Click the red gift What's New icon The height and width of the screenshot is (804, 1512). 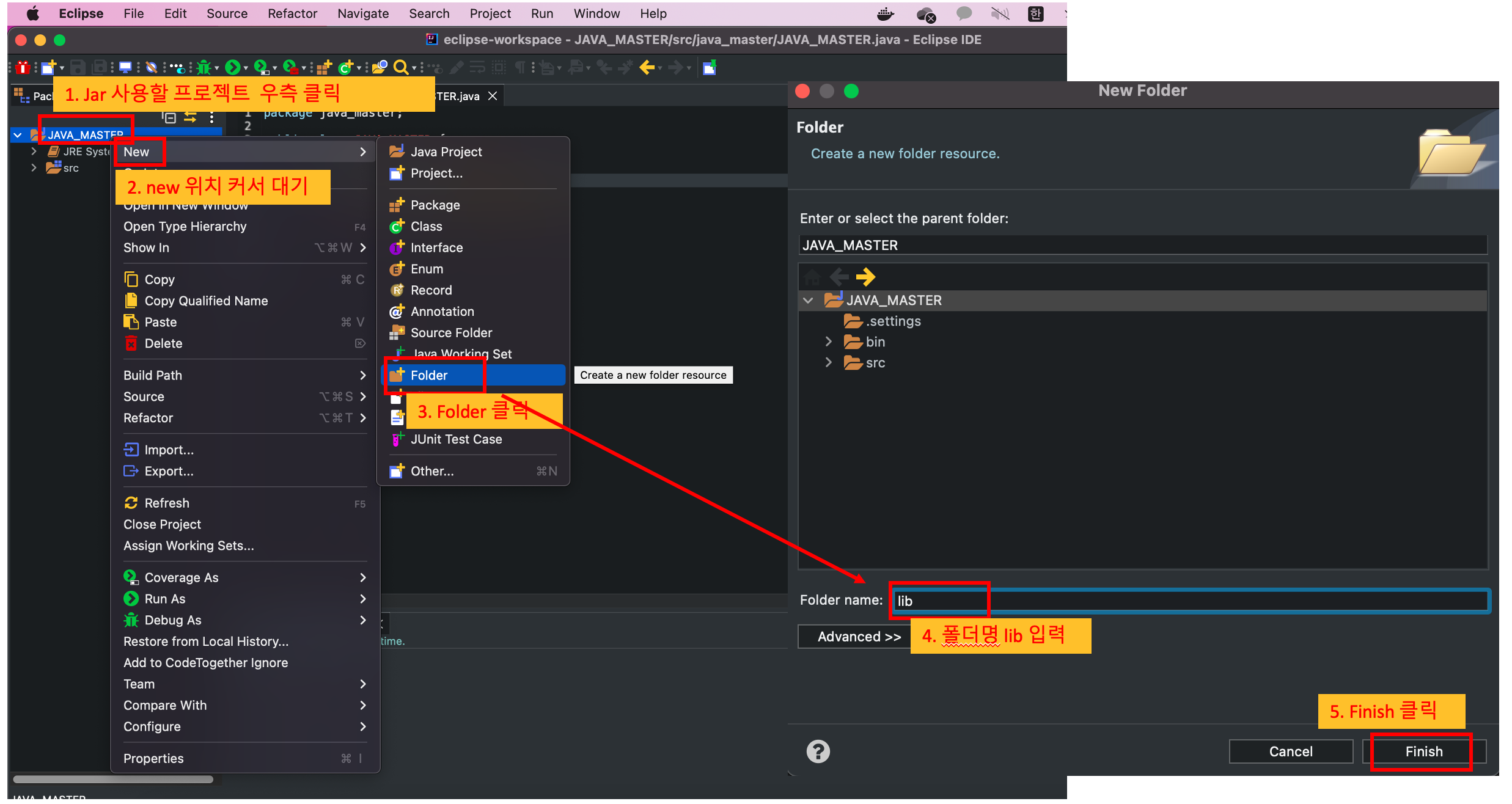point(23,67)
